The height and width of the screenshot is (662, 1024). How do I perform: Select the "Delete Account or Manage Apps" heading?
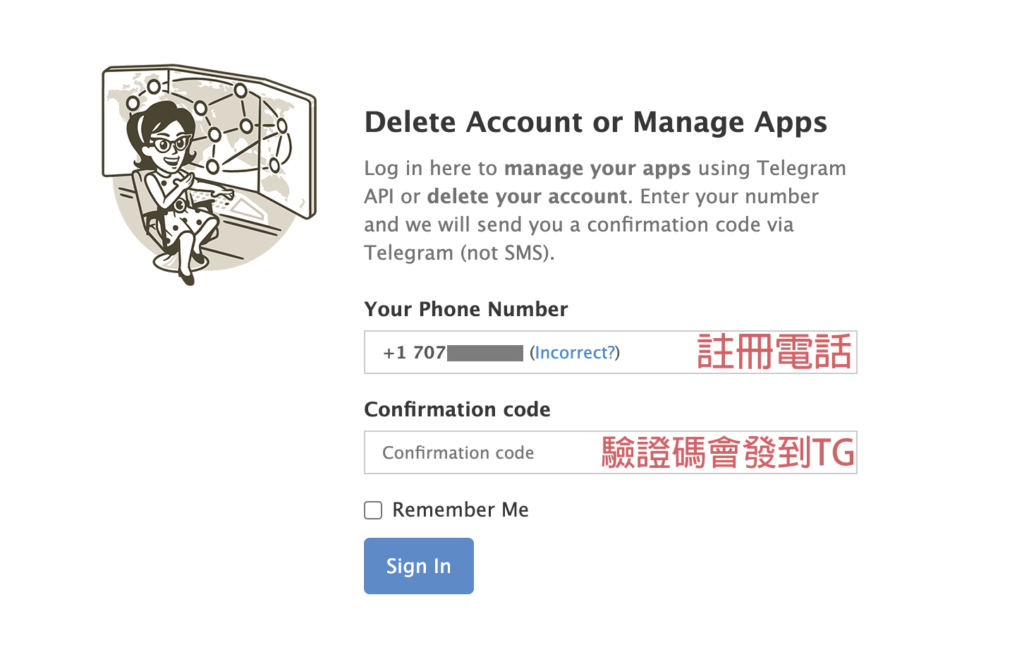pos(595,122)
